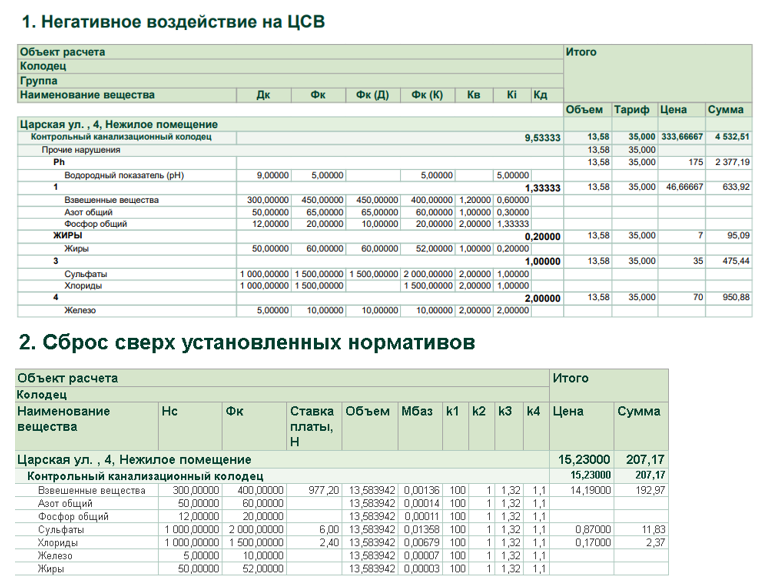The width and height of the screenshot is (757, 584).
Task: Click the 'ЖИРЫ' group row
Action: click(67, 236)
